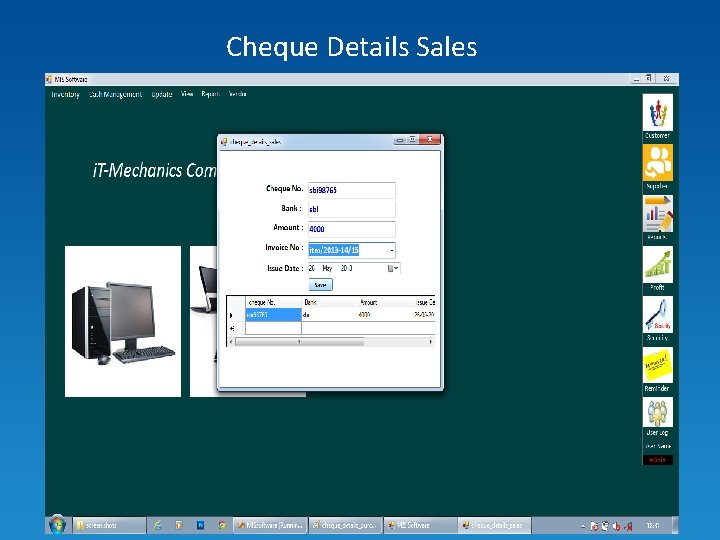The height and width of the screenshot is (540, 720).
Task: Switch to cheque_details_purc taskbar window
Action: point(345,525)
